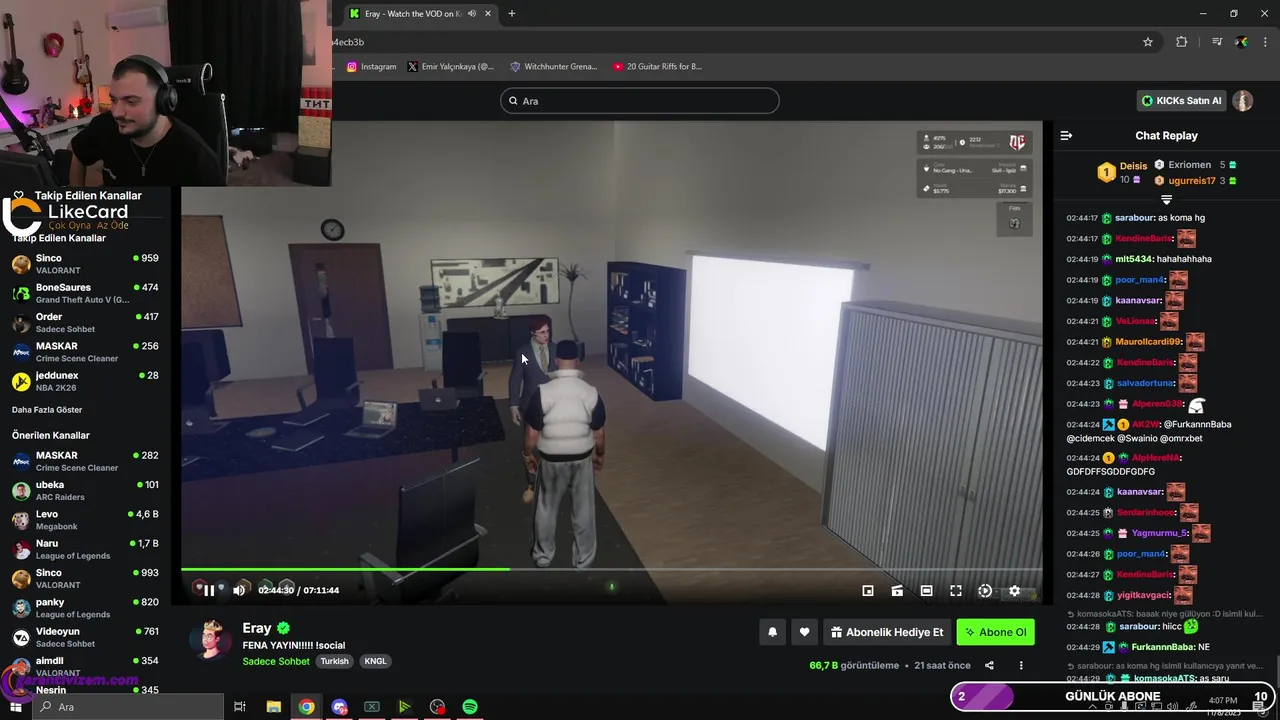Select the Turkish language tag
1280x720 pixels.
pos(334,661)
